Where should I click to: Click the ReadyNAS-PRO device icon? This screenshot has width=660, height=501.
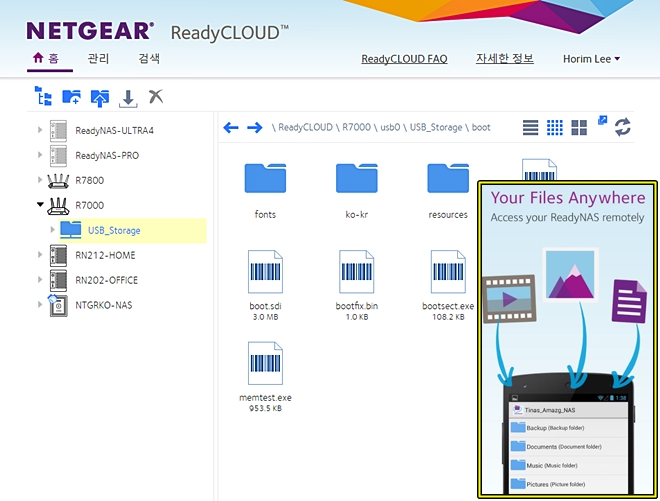58,155
